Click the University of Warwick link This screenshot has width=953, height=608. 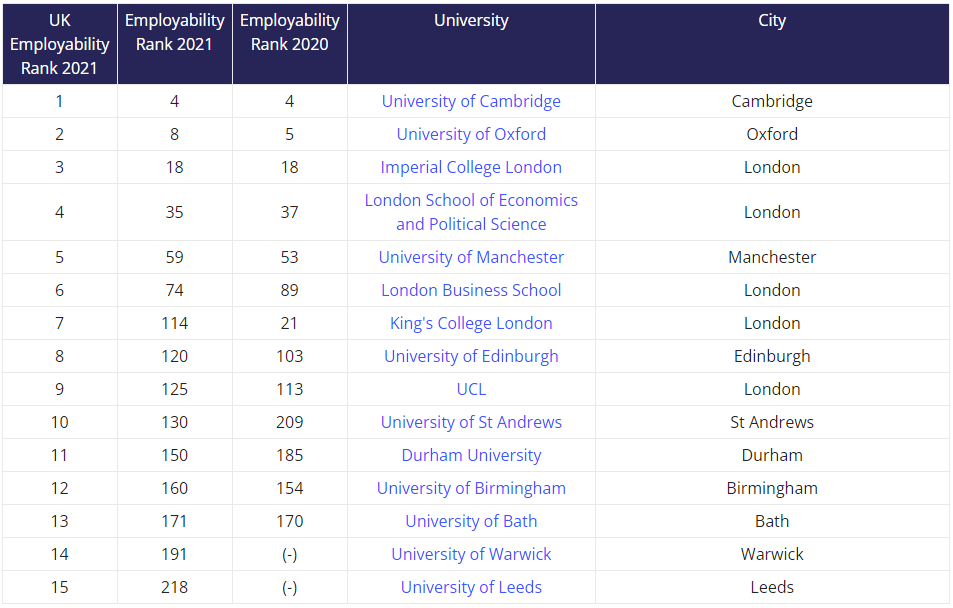pyautogui.click(x=471, y=554)
